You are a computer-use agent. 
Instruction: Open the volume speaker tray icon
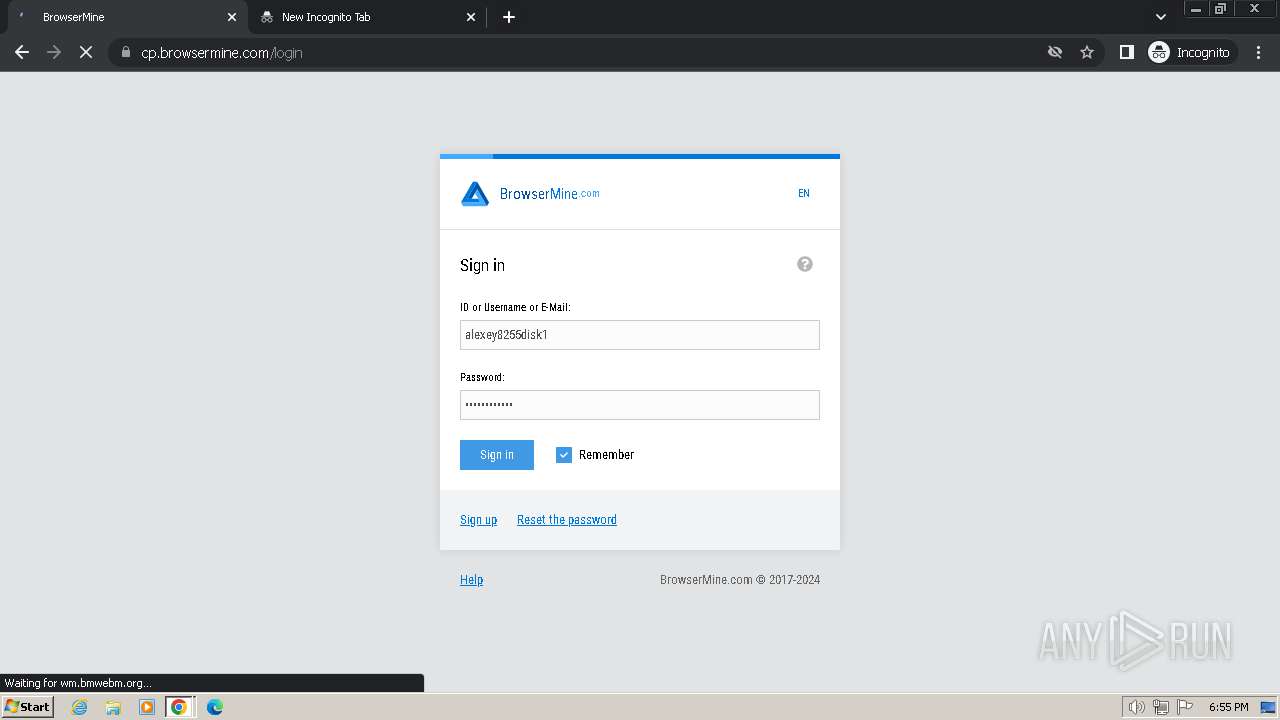tap(1136, 707)
